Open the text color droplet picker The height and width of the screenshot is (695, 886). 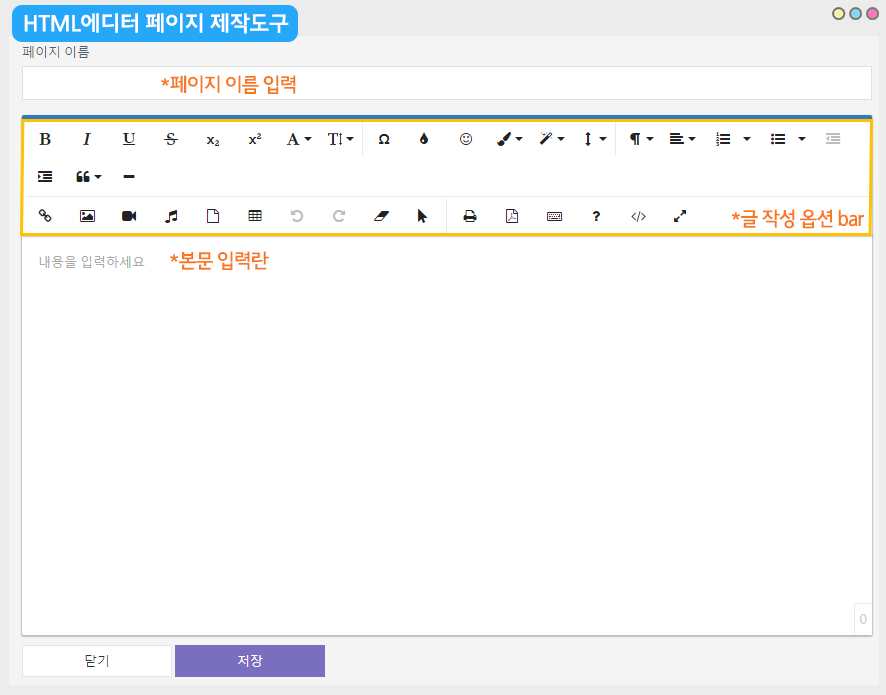pos(424,139)
